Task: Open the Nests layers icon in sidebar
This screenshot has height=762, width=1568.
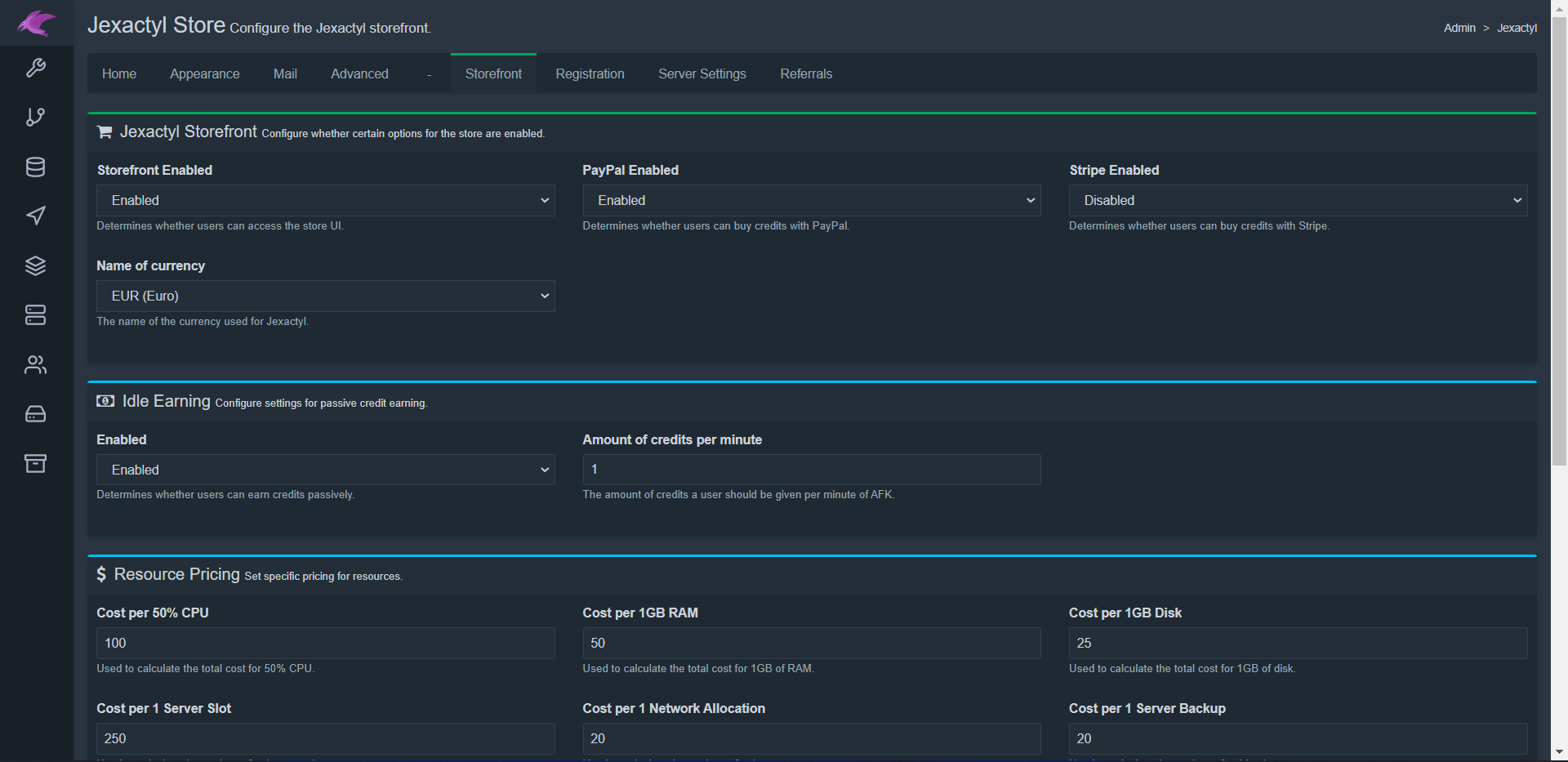Action: (36, 265)
